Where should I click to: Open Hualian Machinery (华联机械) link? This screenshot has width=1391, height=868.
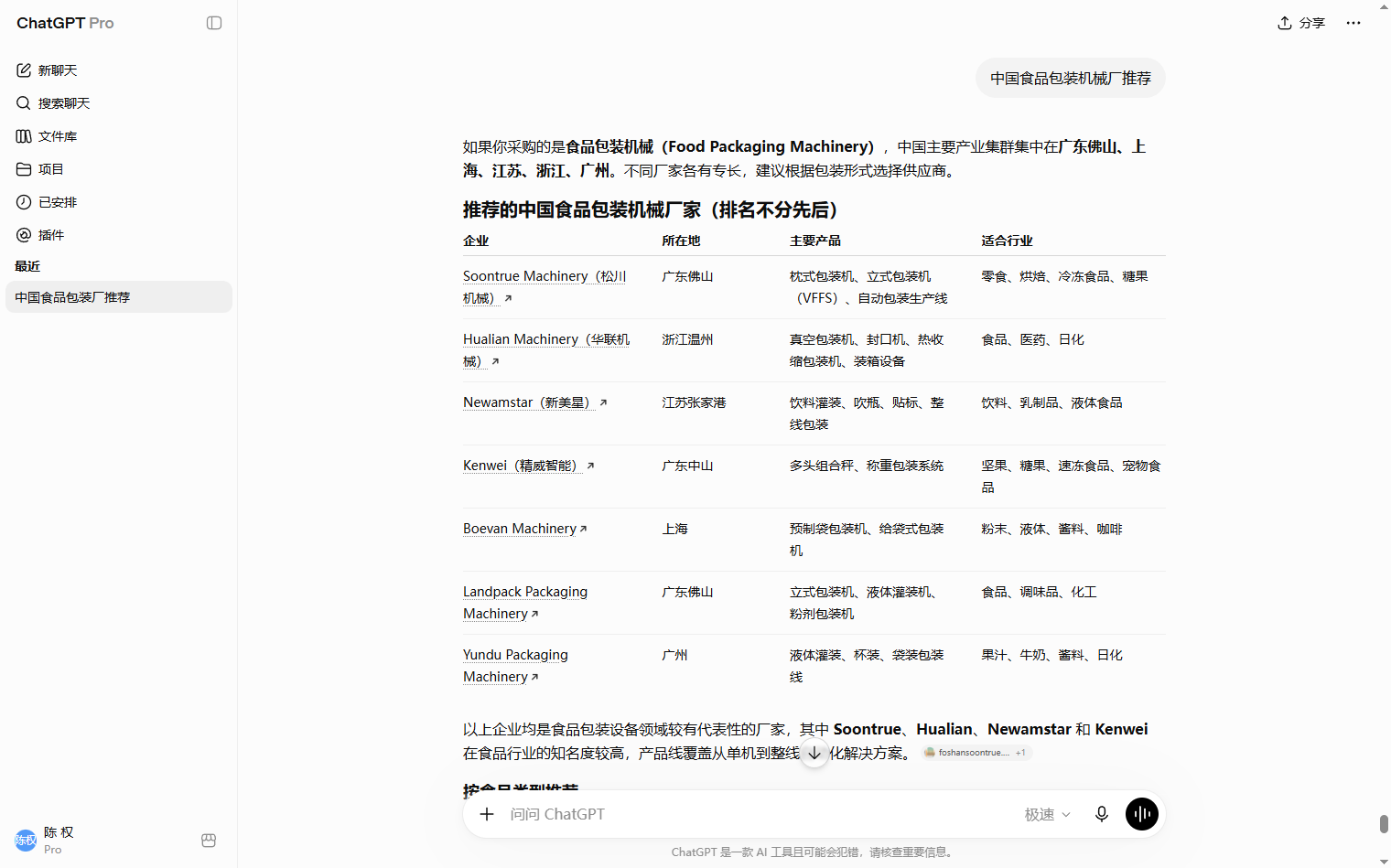click(546, 350)
